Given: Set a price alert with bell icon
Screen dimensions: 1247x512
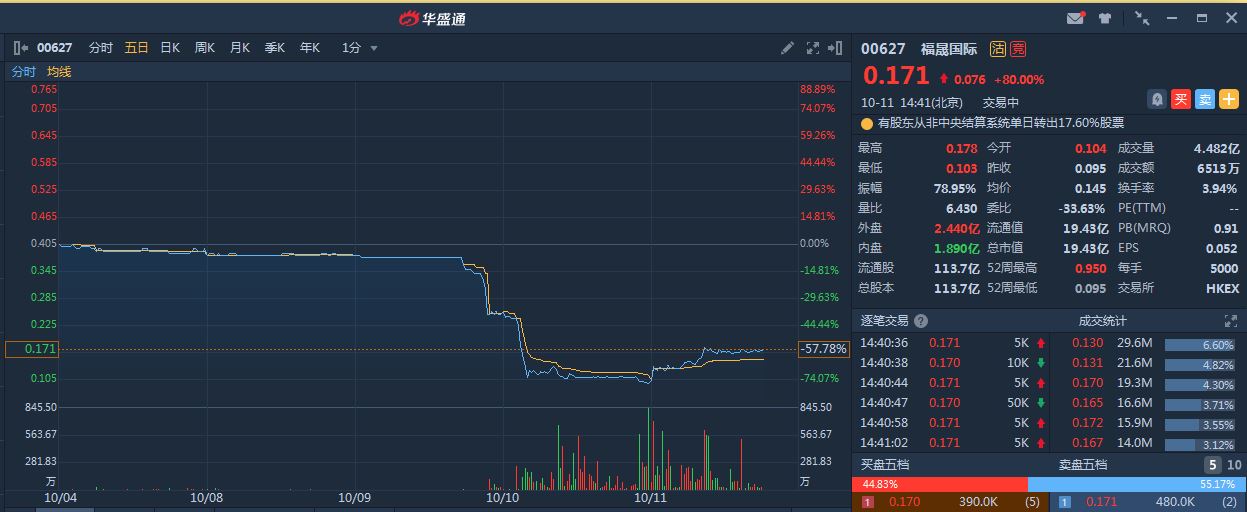Looking at the screenshot, I should coord(1157,99).
